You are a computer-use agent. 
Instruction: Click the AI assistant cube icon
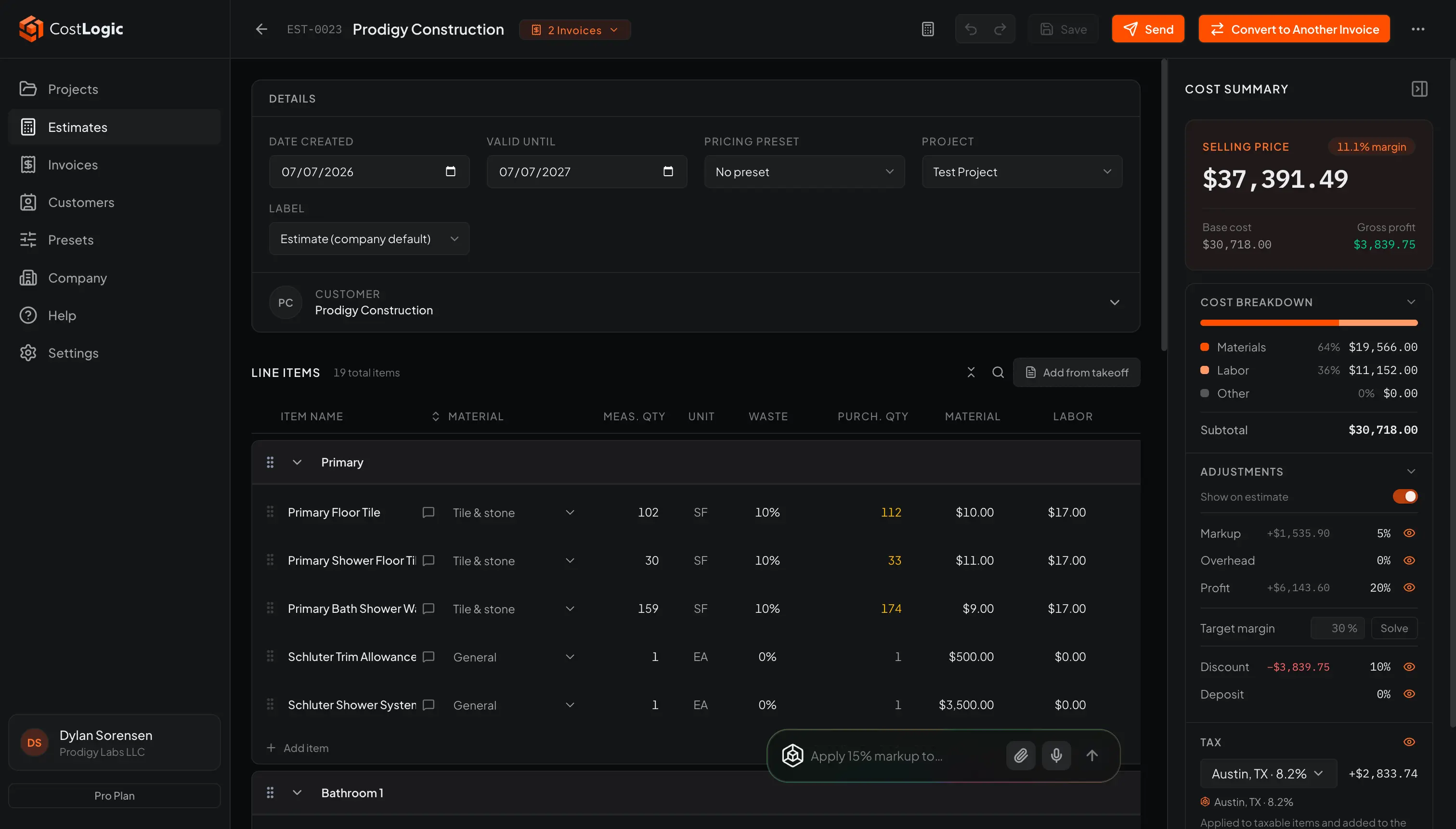pyautogui.click(x=792, y=755)
